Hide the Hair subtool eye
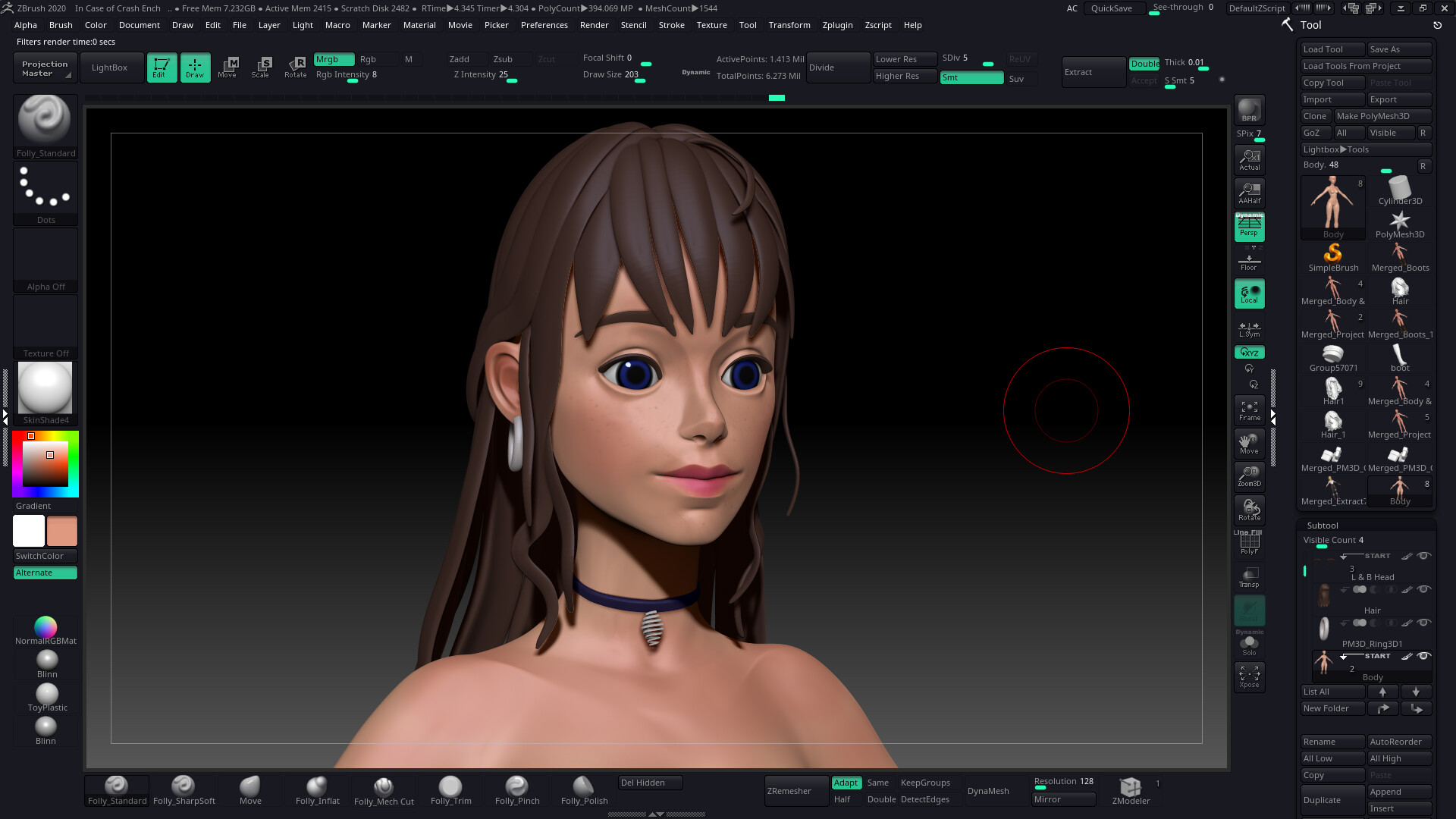This screenshot has height=819, width=1456. click(x=1424, y=589)
